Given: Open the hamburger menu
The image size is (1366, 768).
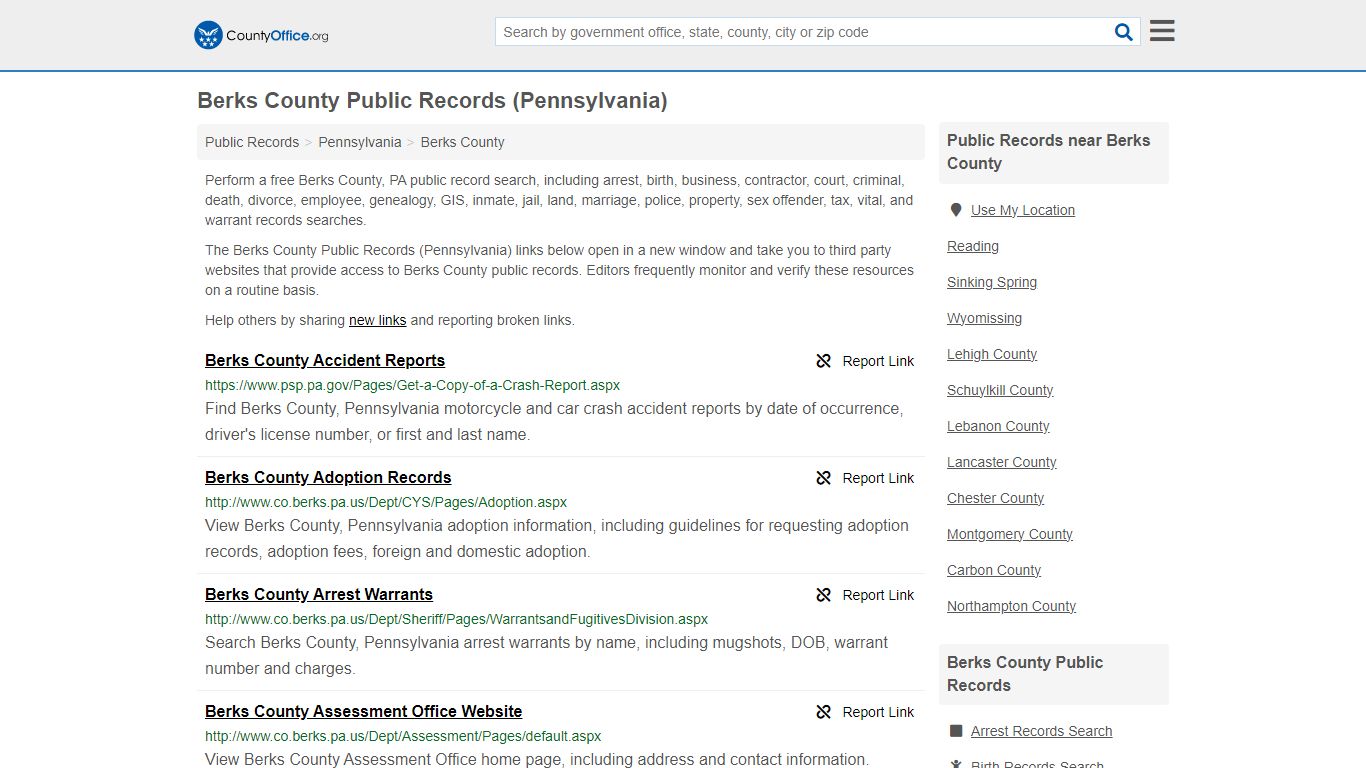Looking at the screenshot, I should (1162, 31).
